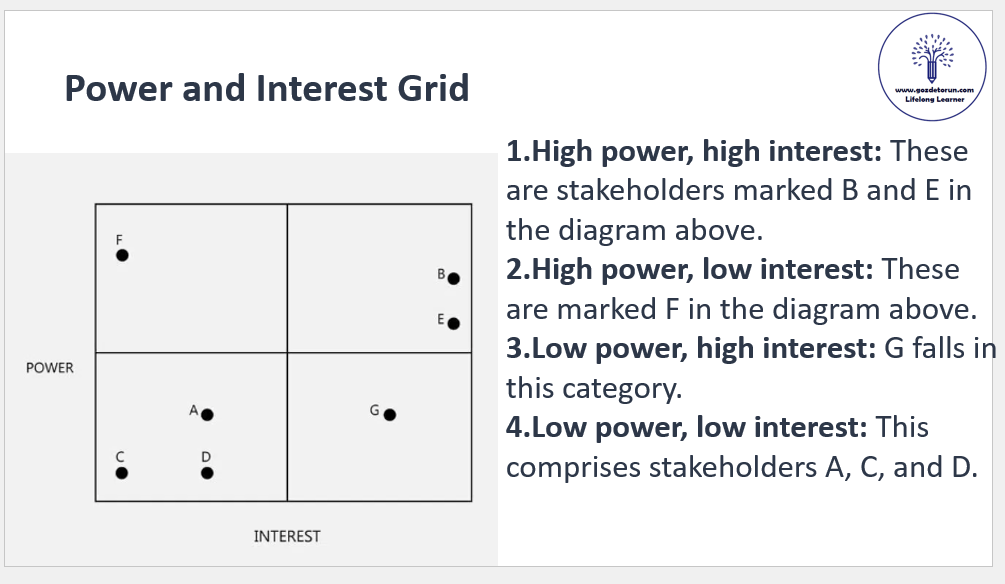
Task: Click the stakeholder C dot
Action: [122, 473]
